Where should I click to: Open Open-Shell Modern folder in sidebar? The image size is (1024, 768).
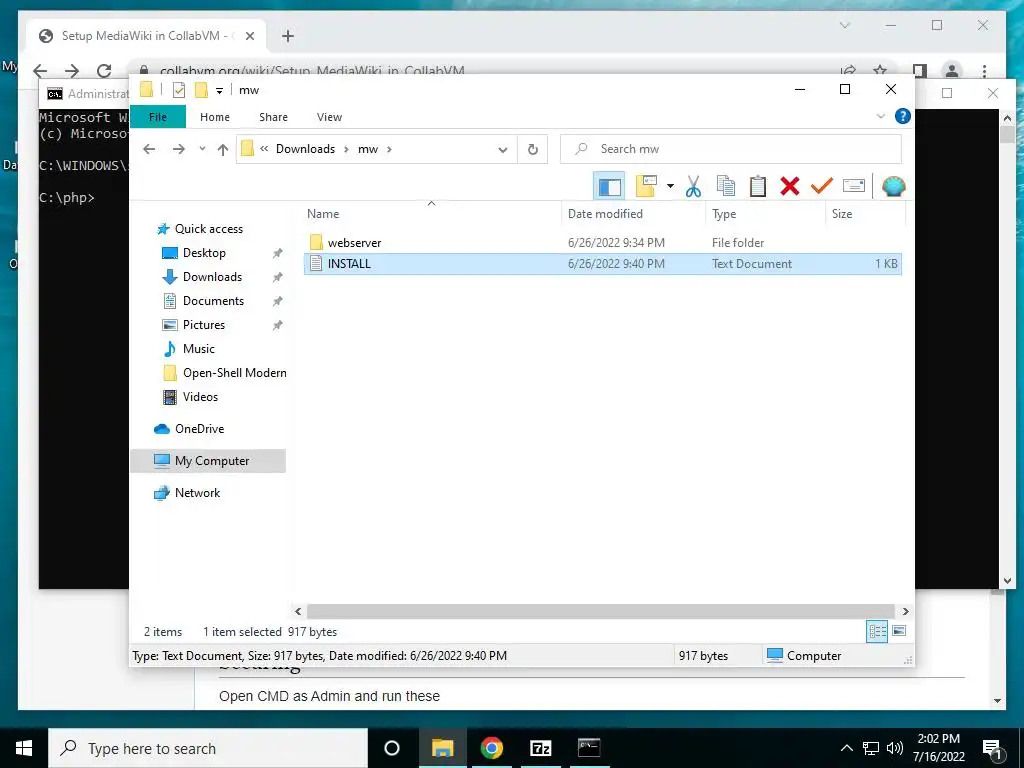(x=234, y=373)
